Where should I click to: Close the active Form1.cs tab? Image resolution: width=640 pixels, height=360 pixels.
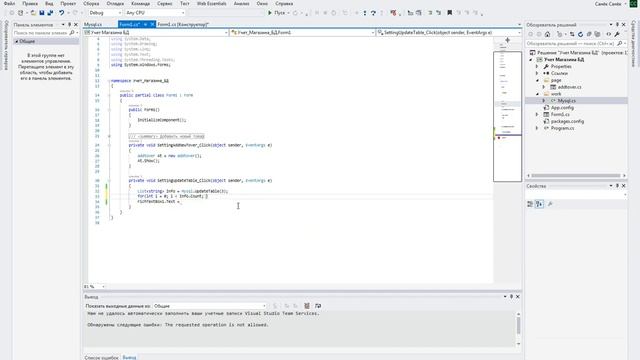152,24
